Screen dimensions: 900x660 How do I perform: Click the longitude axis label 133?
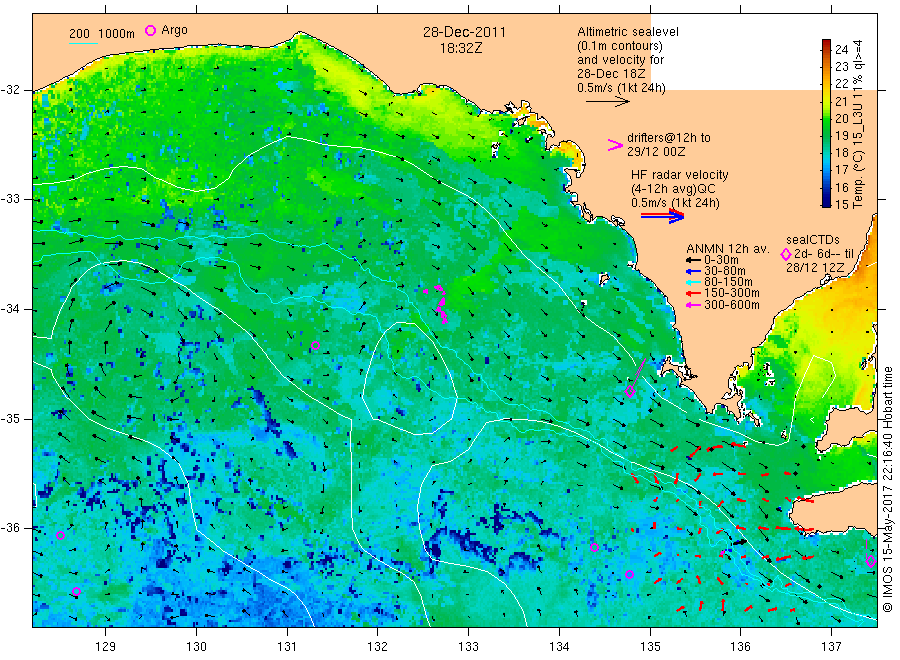468,646
